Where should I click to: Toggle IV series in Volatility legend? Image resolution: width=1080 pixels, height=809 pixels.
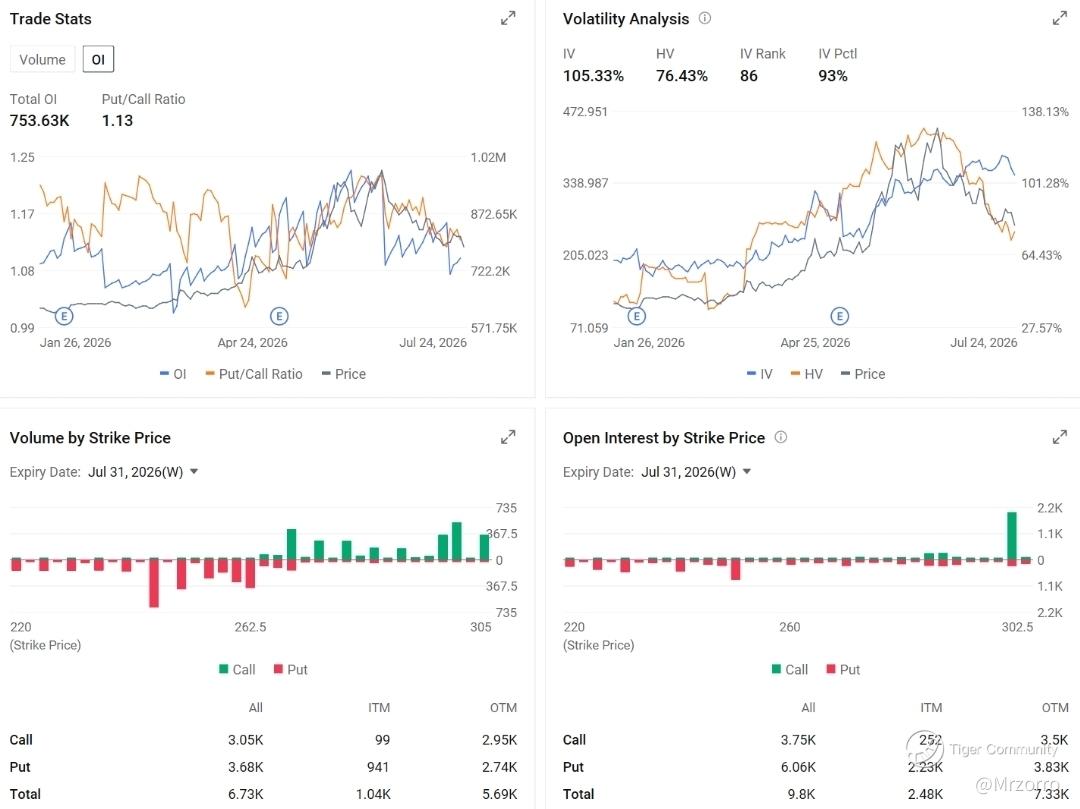(760, 374)
